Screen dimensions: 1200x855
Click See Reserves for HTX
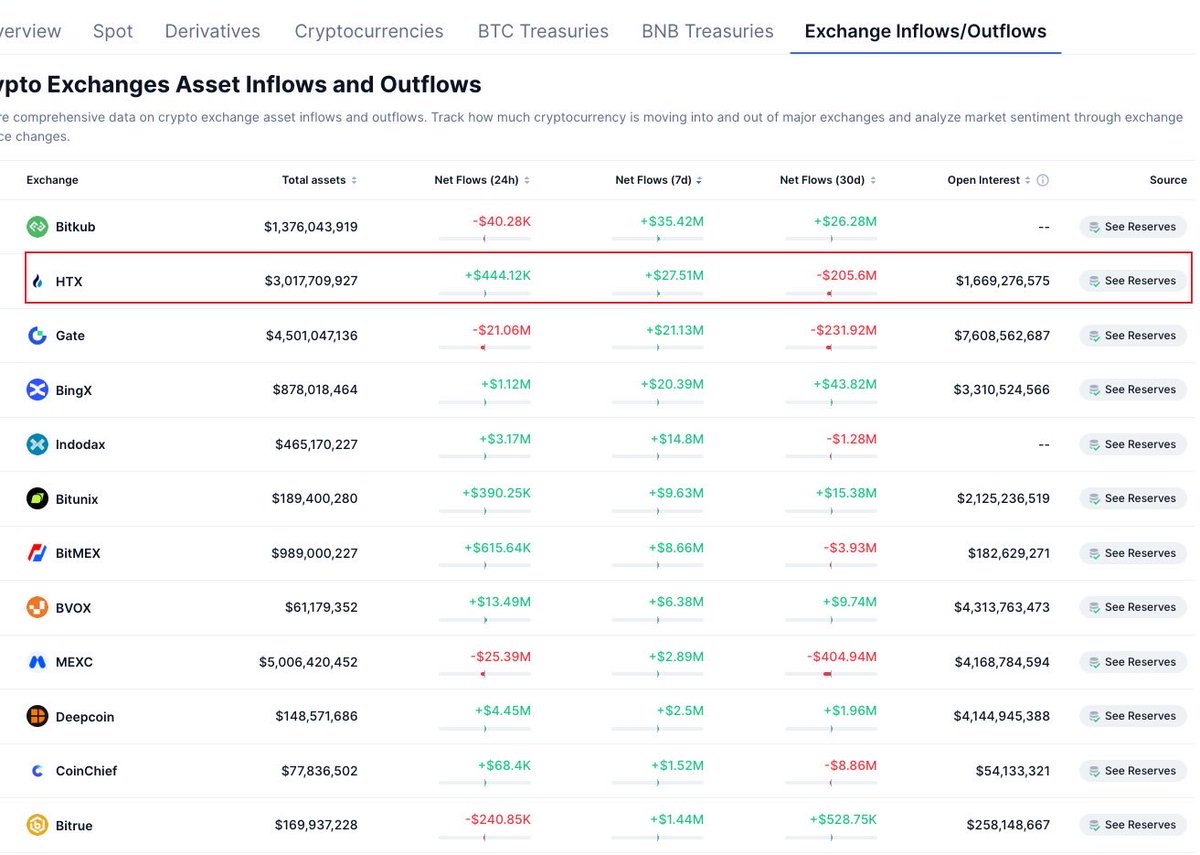(1133, 281)
